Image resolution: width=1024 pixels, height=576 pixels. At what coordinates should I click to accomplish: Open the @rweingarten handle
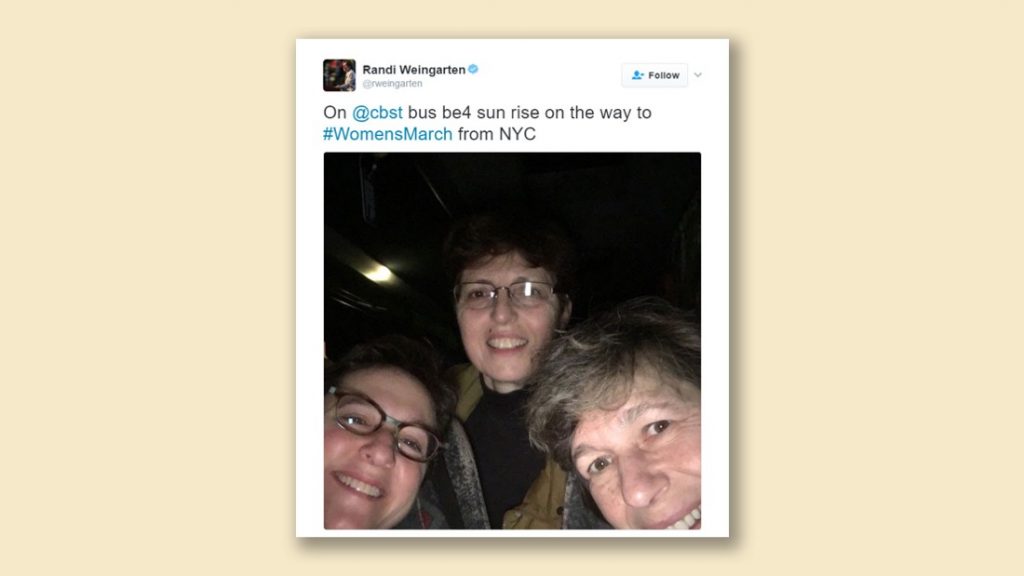coord(392,84)
